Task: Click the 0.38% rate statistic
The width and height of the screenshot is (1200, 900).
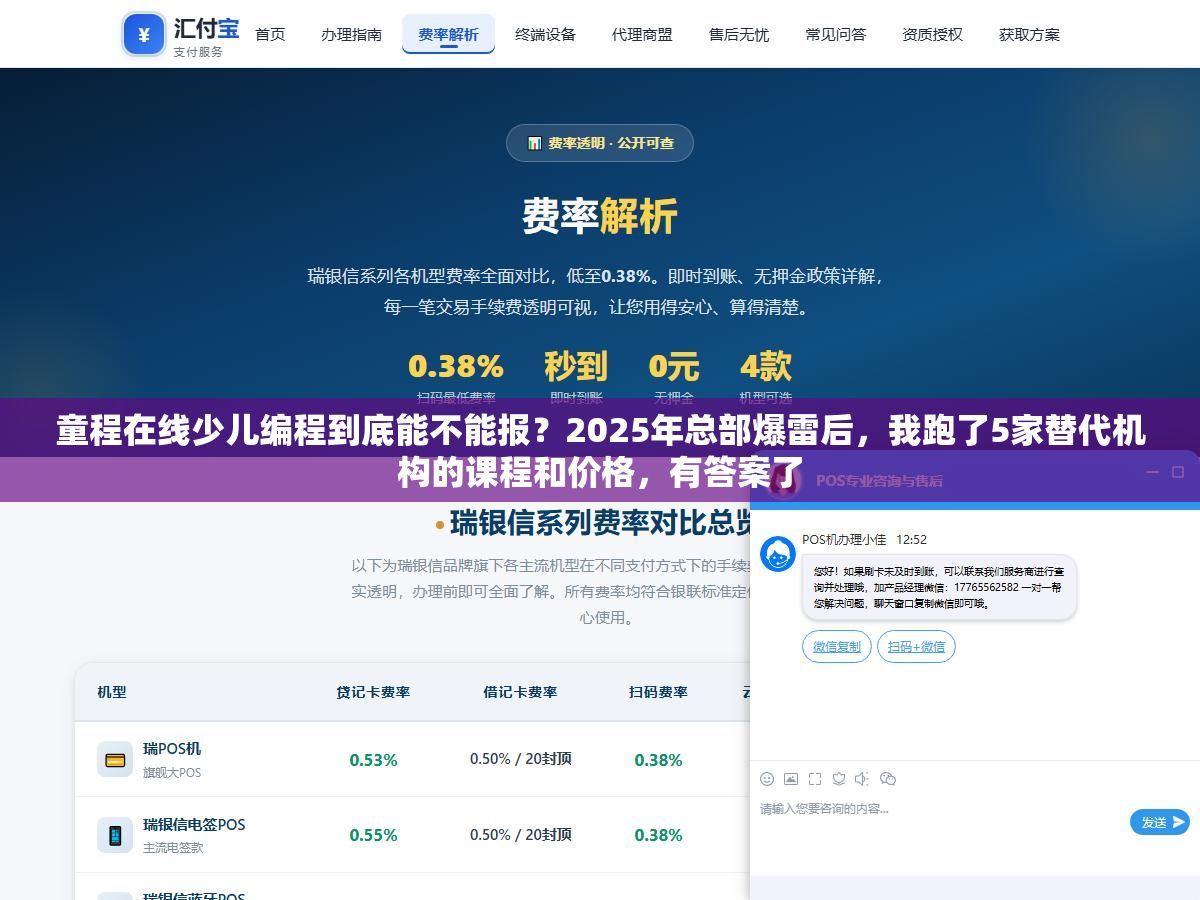Action: tap(456, 367)
